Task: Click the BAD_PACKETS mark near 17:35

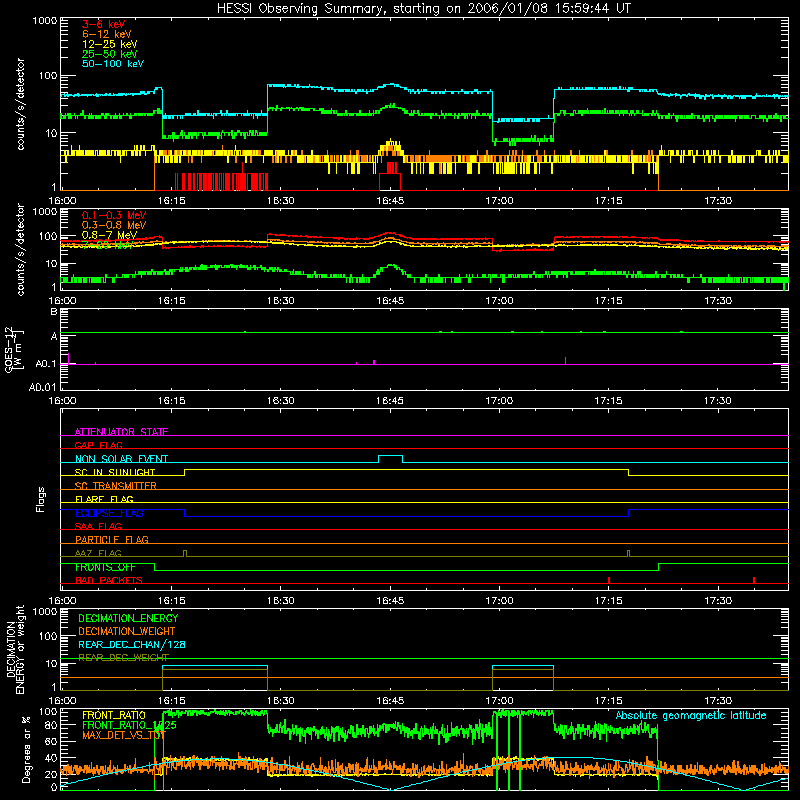Action: click(754, 580)
